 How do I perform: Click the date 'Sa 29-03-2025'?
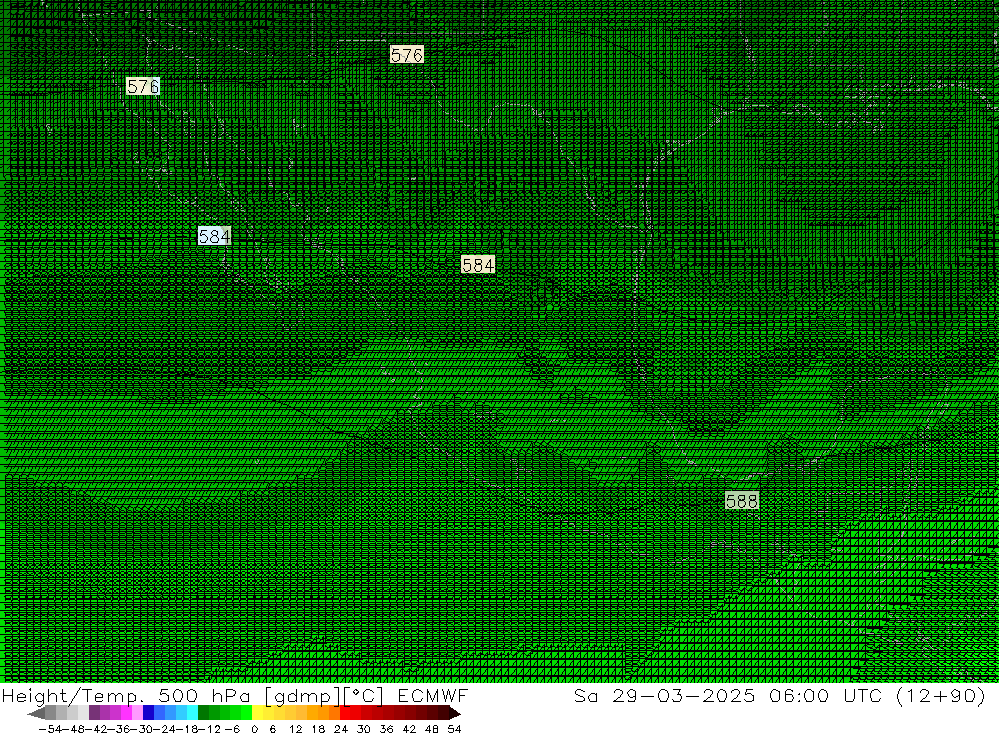(x=665, y=696)
